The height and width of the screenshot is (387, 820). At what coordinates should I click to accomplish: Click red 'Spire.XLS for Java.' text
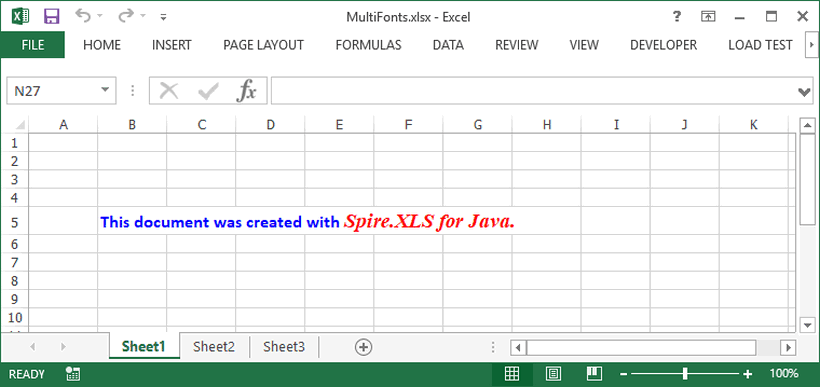click(x=429, y=222)
